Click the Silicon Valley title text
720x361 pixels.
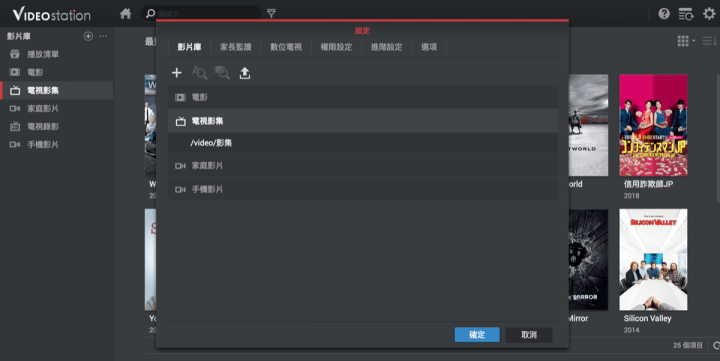tap(647, 318)
